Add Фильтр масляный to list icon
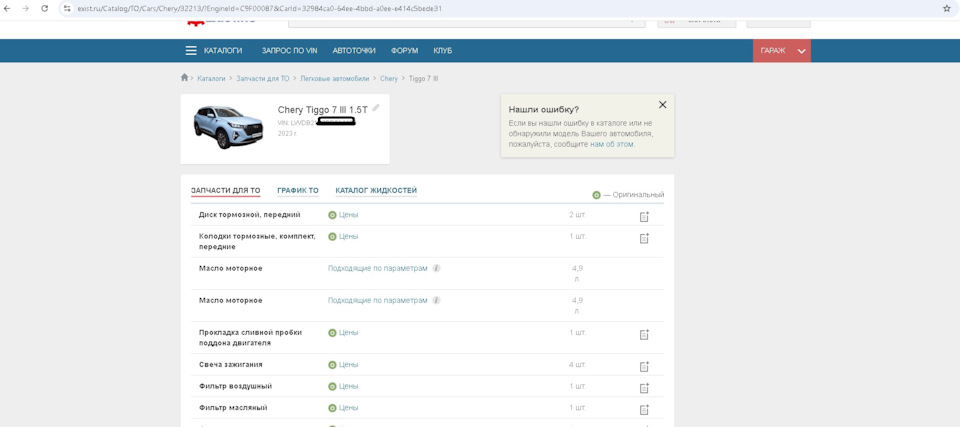This screenshot has width=960, height=427. coord(644,409)
